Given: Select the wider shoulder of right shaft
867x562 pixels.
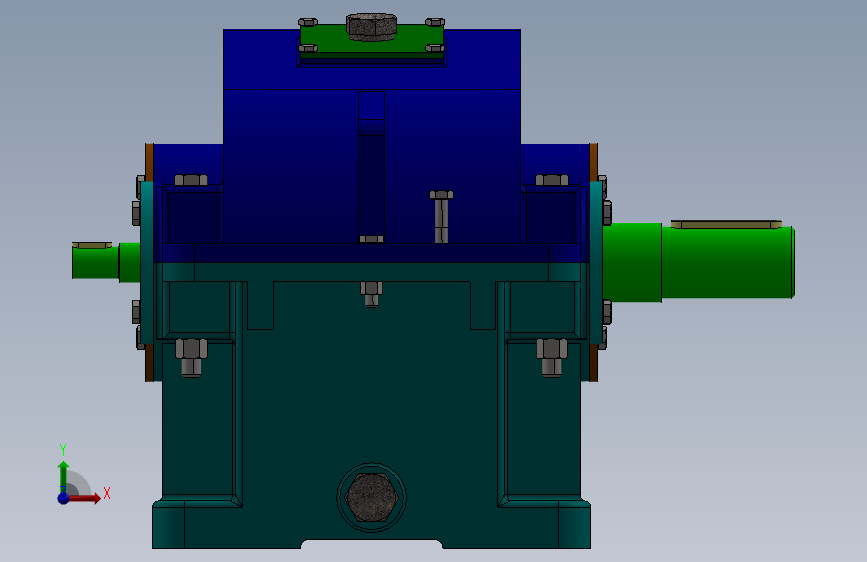Looking at the screenshot, I should click(633, 262).
